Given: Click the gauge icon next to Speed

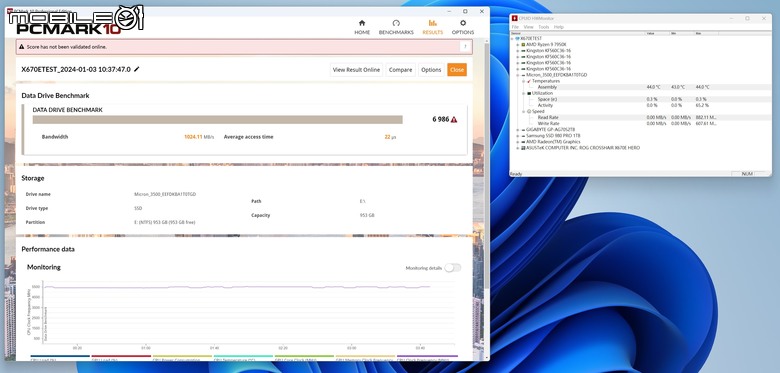Looking at the screenshot, I should 529,111.
